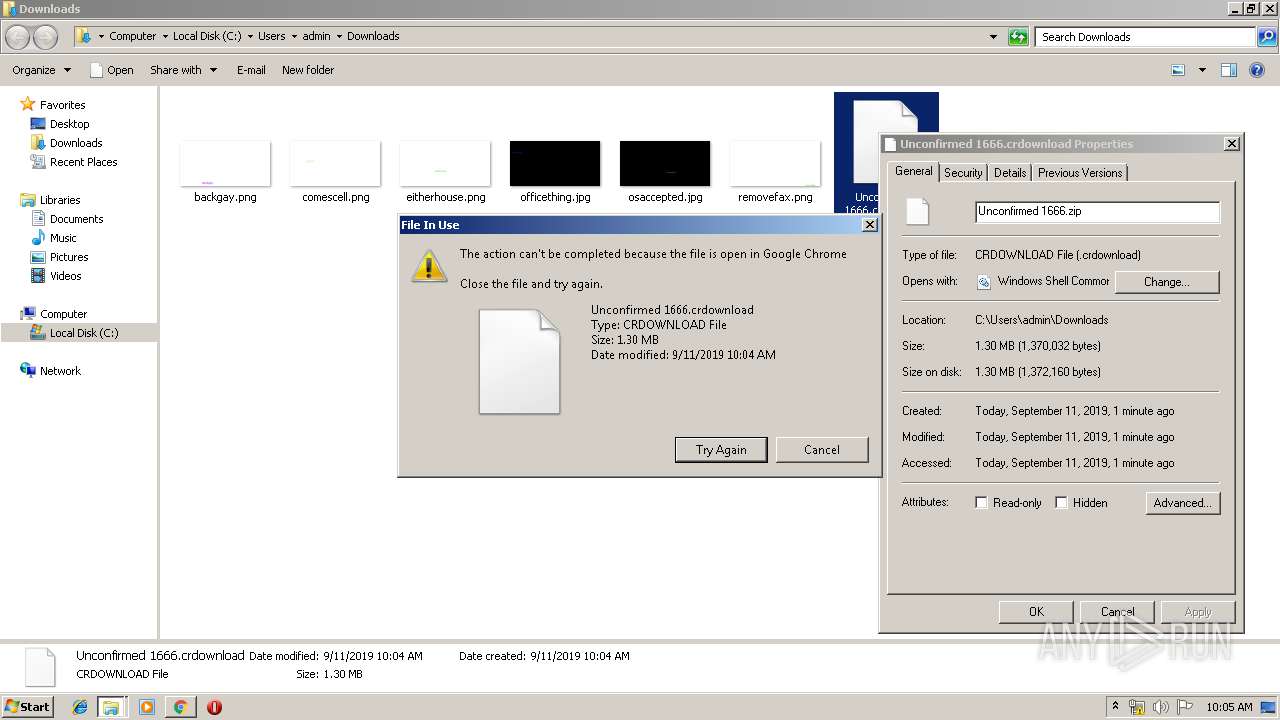Select Desktop under Favorites
Viewport: 1280px width, 720px height.
(x=69, y=124)
